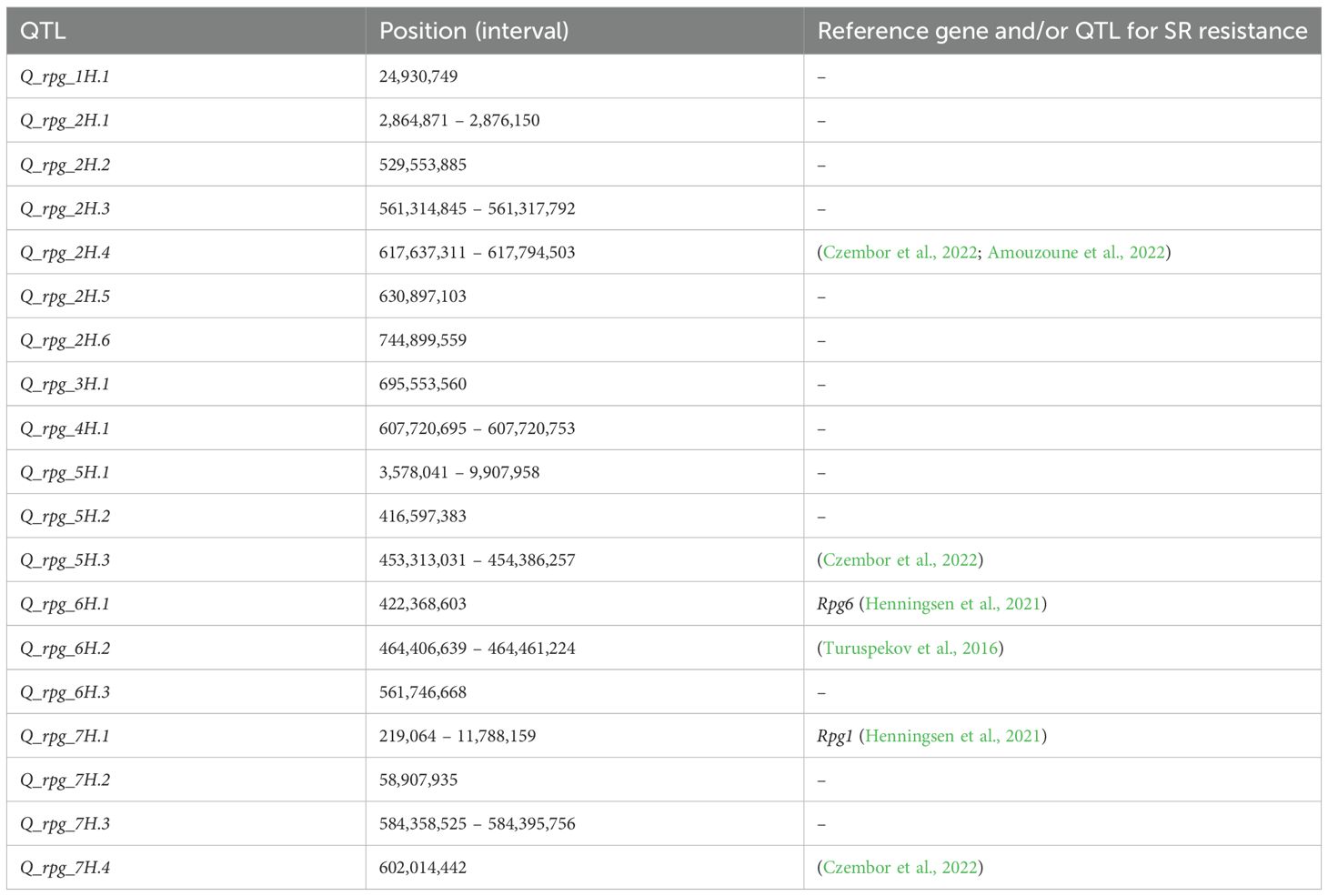Open the Amouzoune et al., 2022 citation

pos(1075,253)
